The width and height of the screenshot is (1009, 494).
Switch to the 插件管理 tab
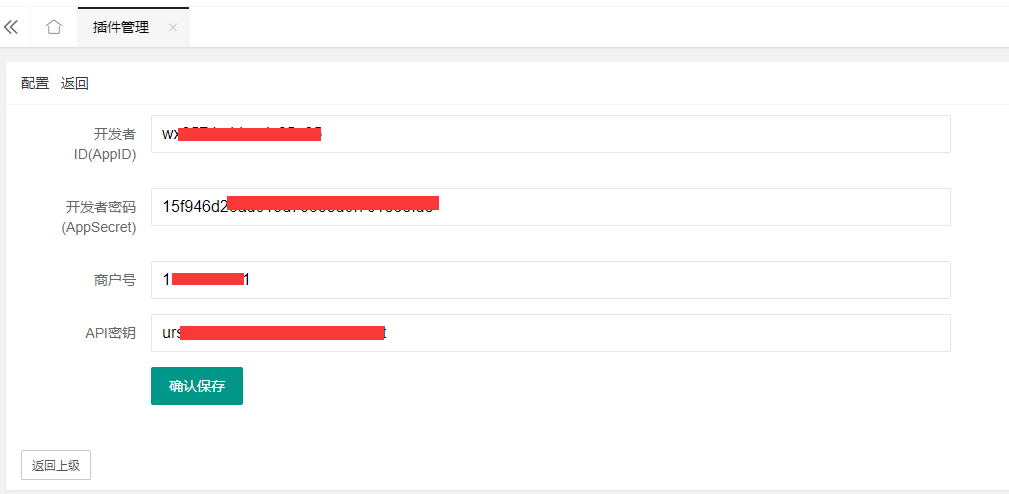pos(121,27)
